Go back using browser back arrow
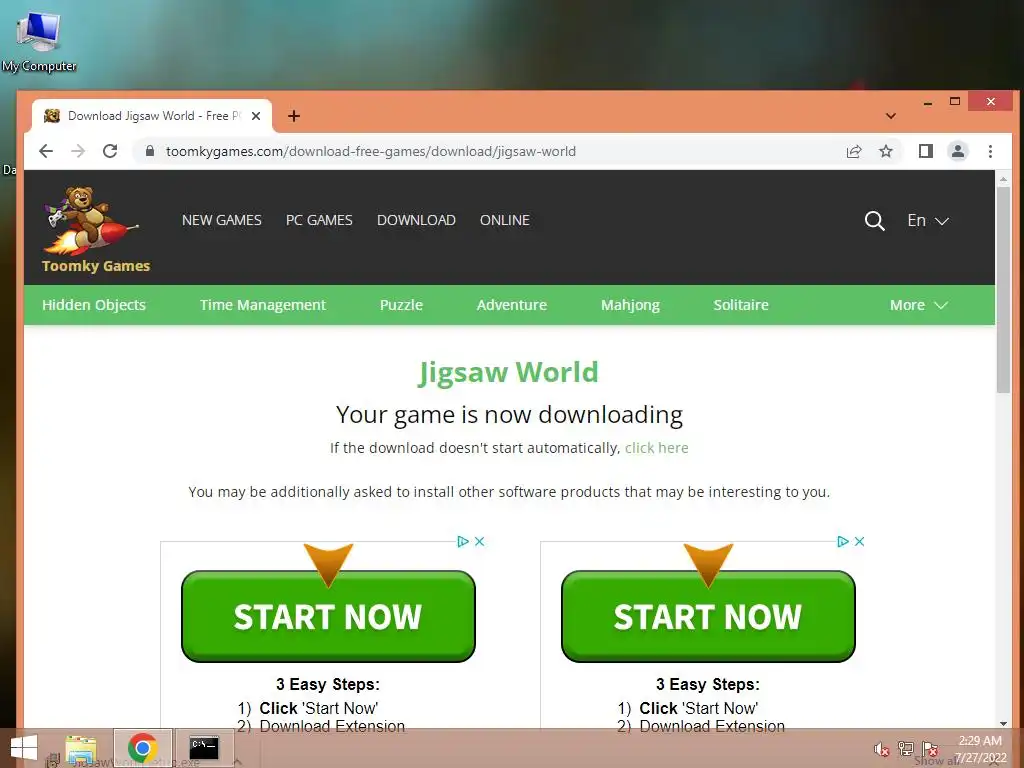Viewport: 1024px width, 768px height. click(46, 152)
